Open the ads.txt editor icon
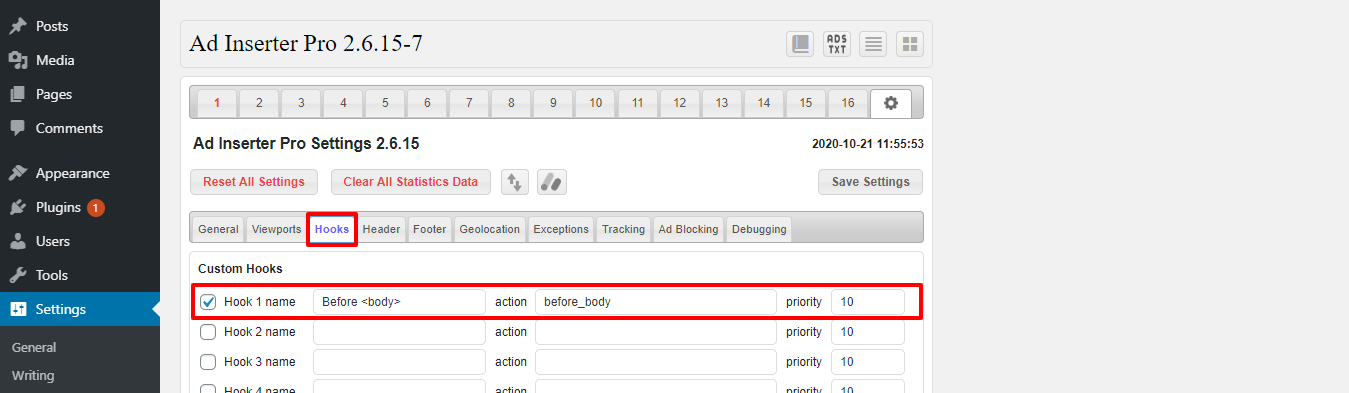1349x393 pixels. coord(837,44)
